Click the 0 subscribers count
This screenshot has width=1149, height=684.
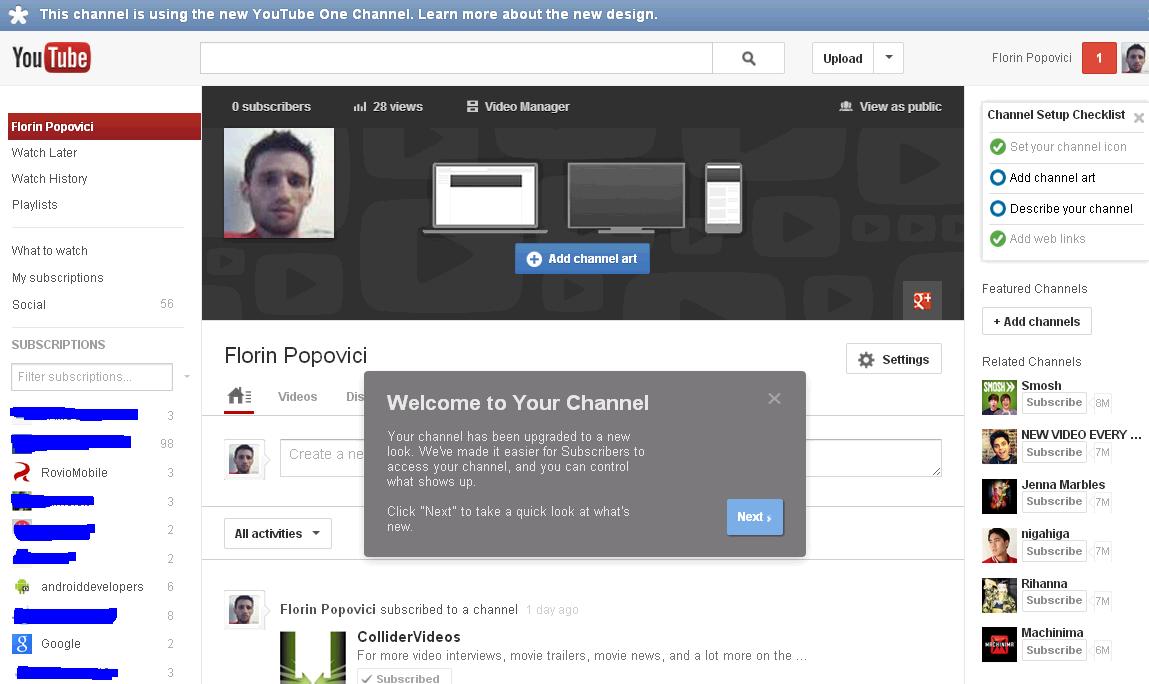pos(271,106)
